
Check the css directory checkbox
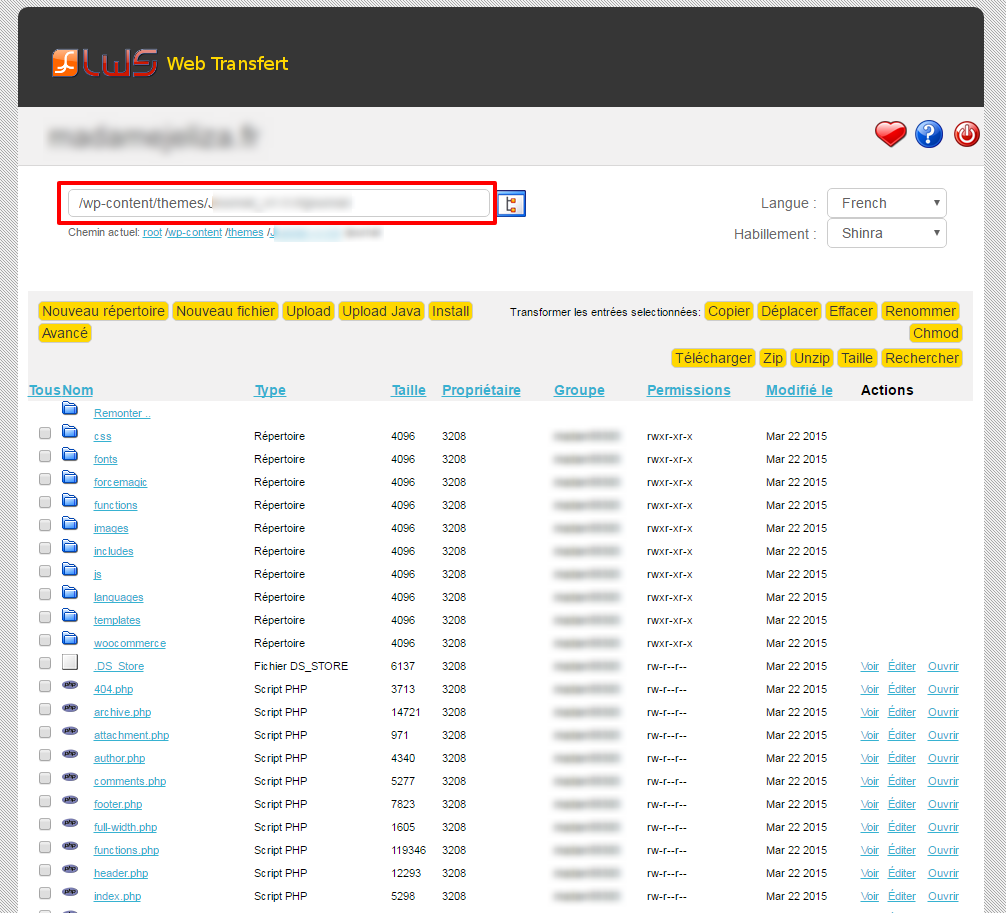[x=45, y=433]
